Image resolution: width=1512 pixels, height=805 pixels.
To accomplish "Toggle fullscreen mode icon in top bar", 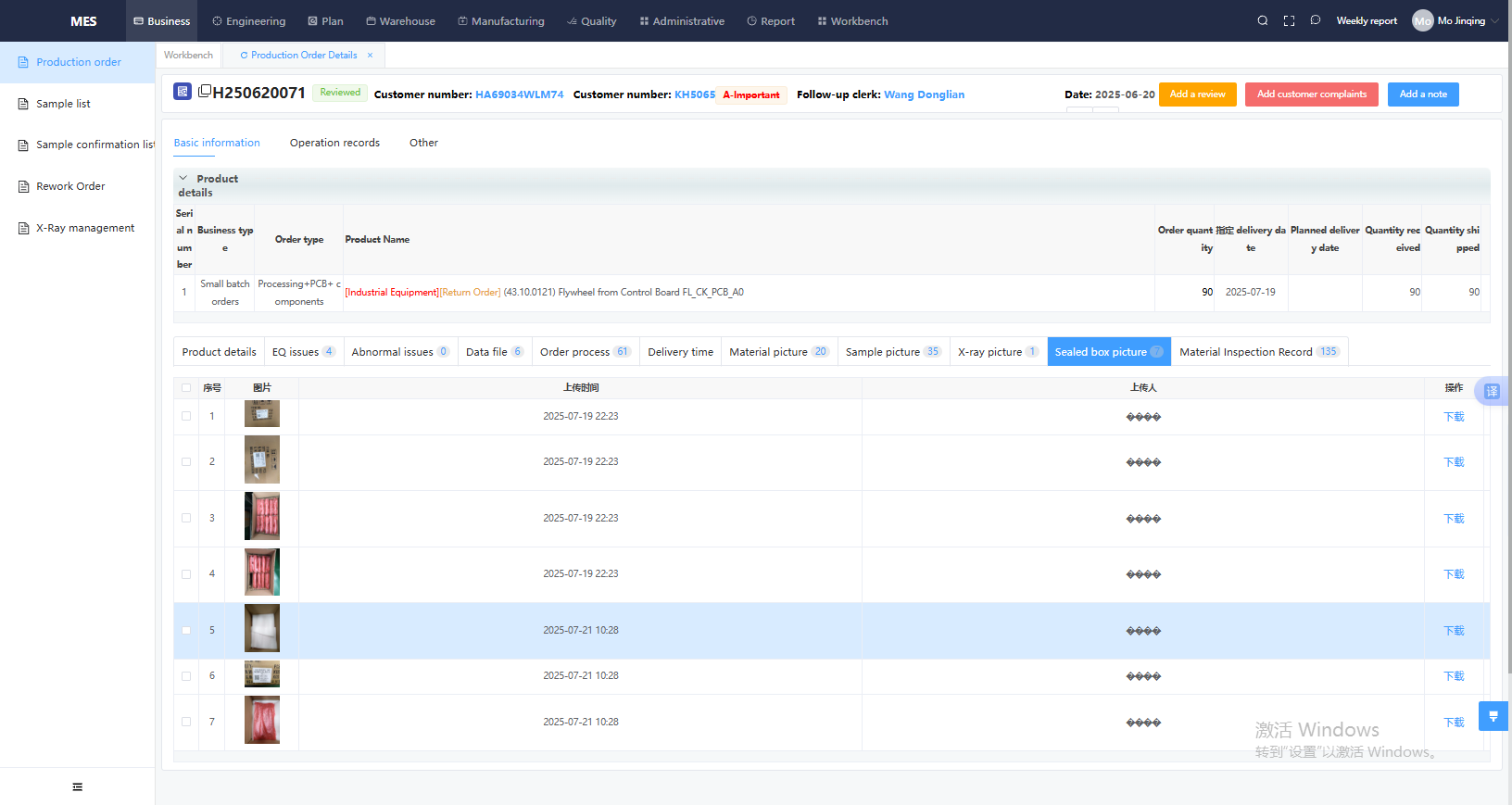I will 1289,20.
